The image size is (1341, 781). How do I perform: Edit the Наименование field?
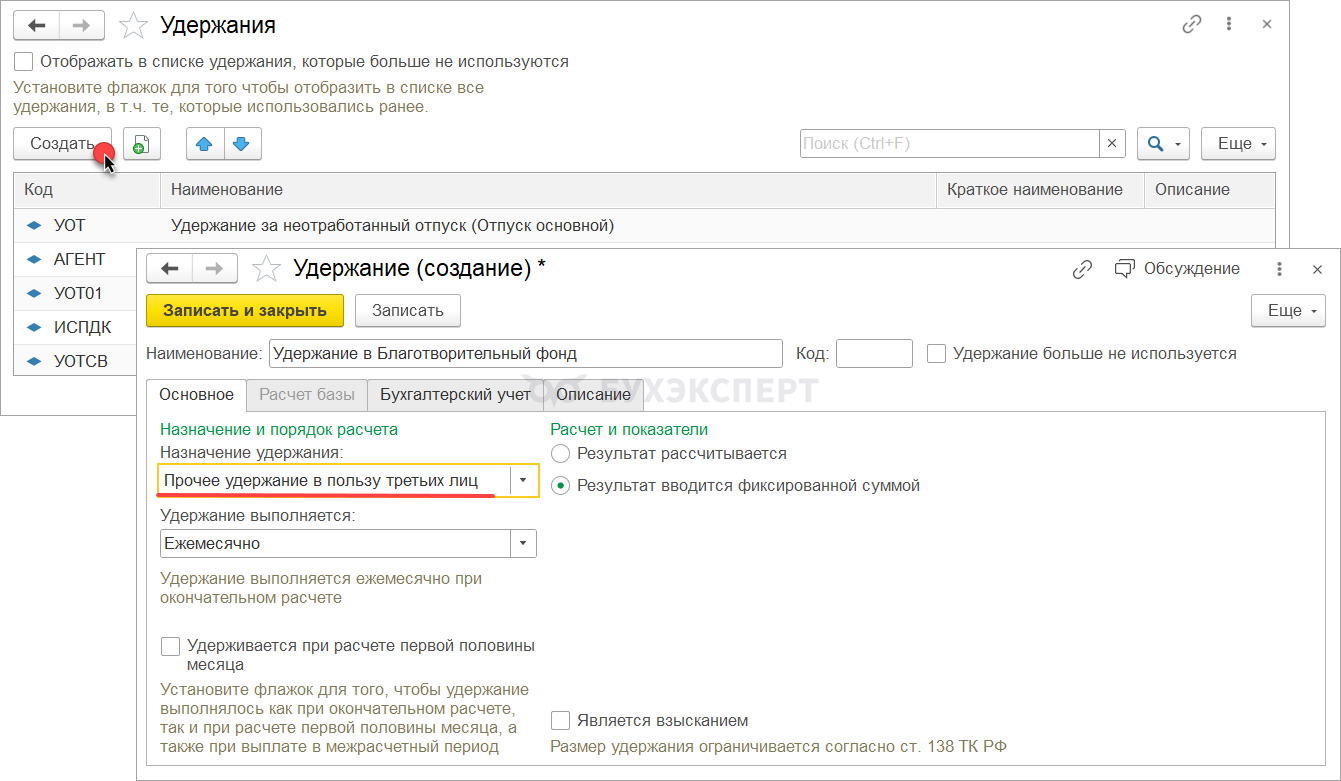(x=526, y=353)
